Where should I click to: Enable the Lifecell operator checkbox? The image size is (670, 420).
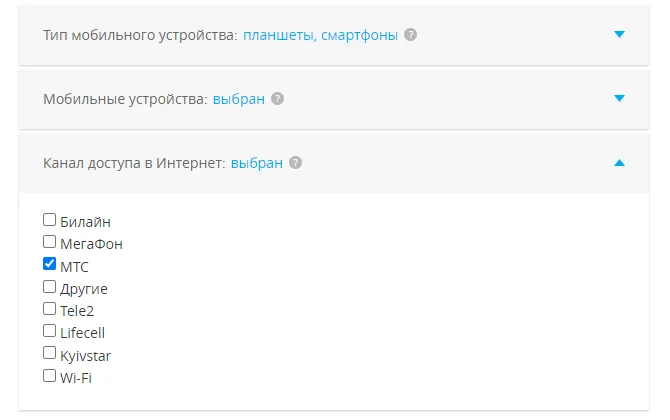tap(50, 331)
